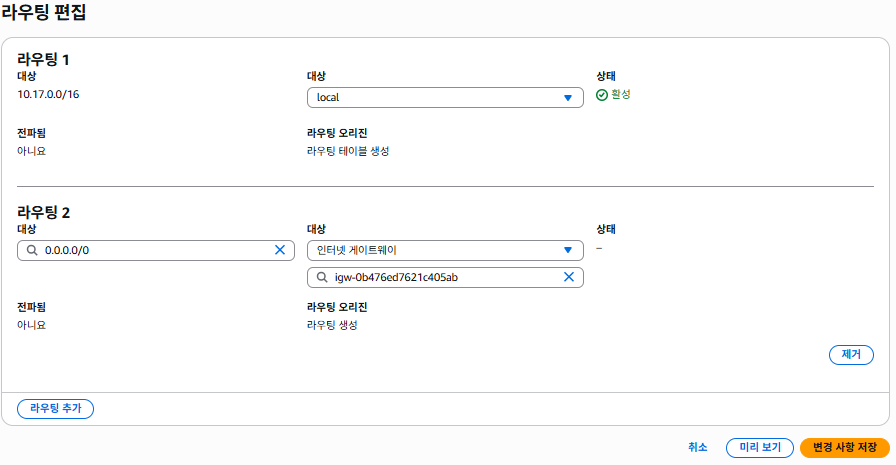Viewport: 896px width, 465px height.
Task: Click magnifier icon in 0.0.0.0/0 field
Action: tap(32, 250)
